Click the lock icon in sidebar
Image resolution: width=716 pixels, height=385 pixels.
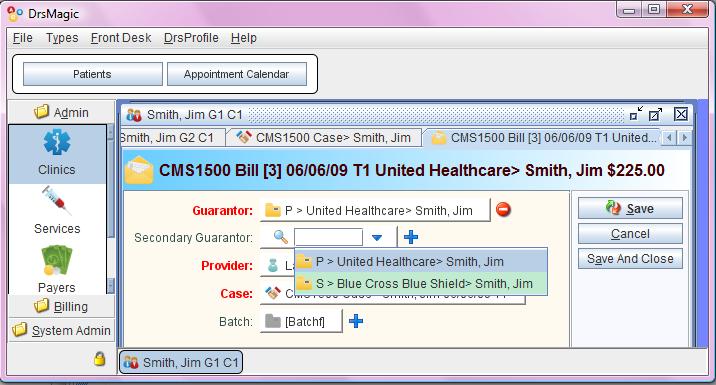[99, 359]
